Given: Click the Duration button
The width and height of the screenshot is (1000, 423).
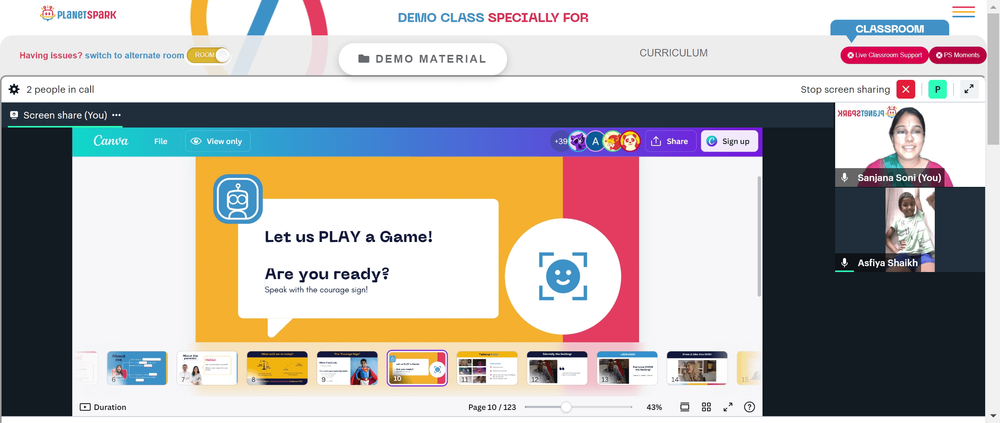Looking at the screenshot, I should pyautogui.click(x=103, y=407).
